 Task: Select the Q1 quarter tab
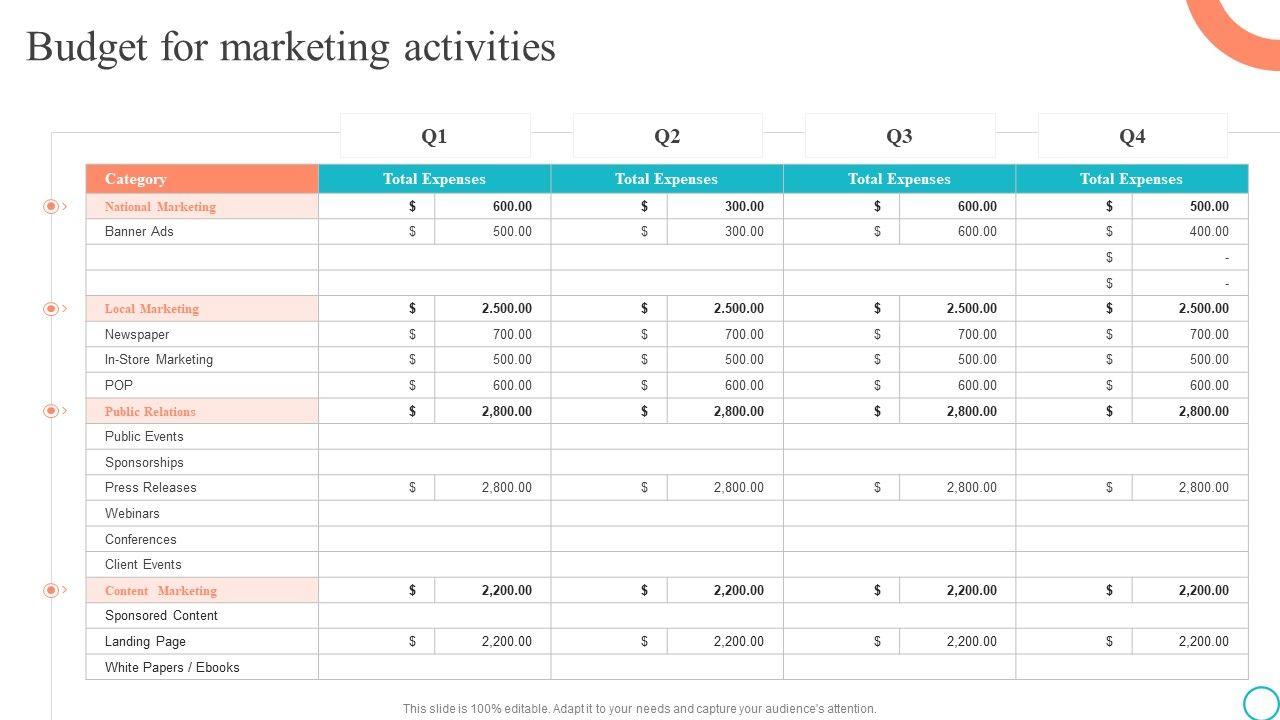(434, 137)
